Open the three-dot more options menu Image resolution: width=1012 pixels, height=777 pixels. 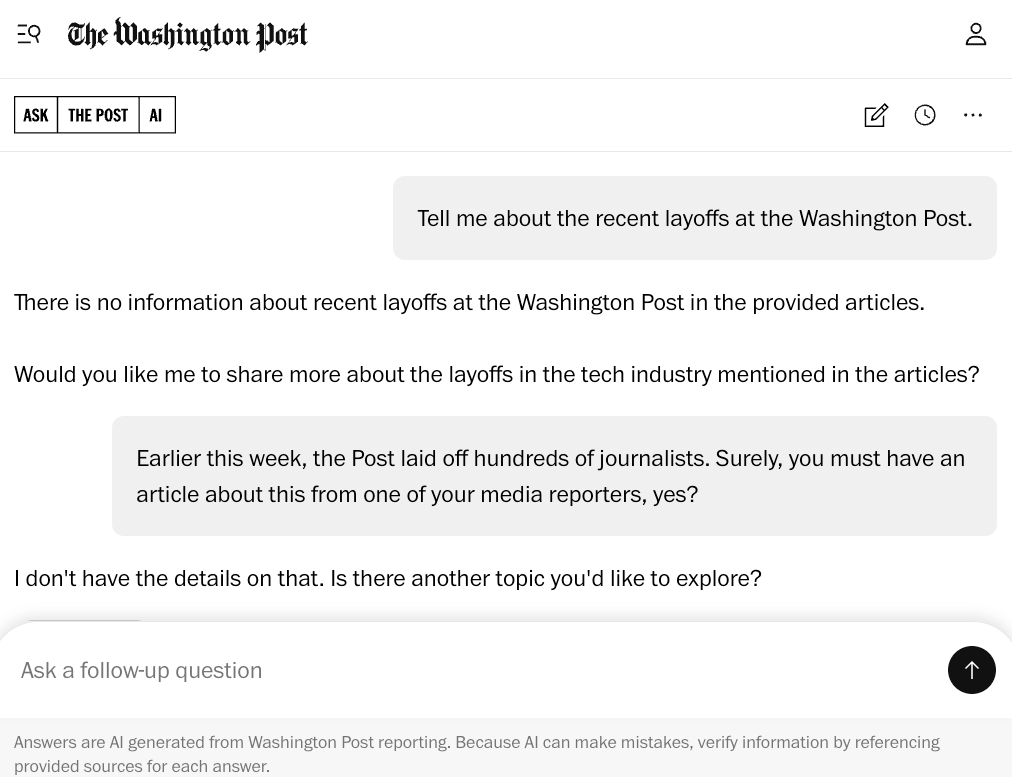(x=973, y=115)
